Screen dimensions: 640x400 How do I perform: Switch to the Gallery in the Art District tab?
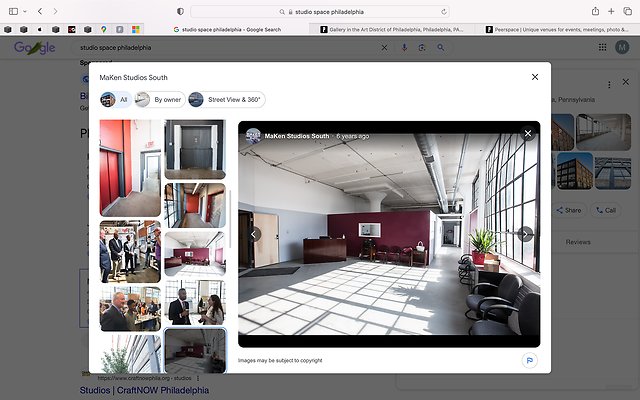click(x=392, y=30)
